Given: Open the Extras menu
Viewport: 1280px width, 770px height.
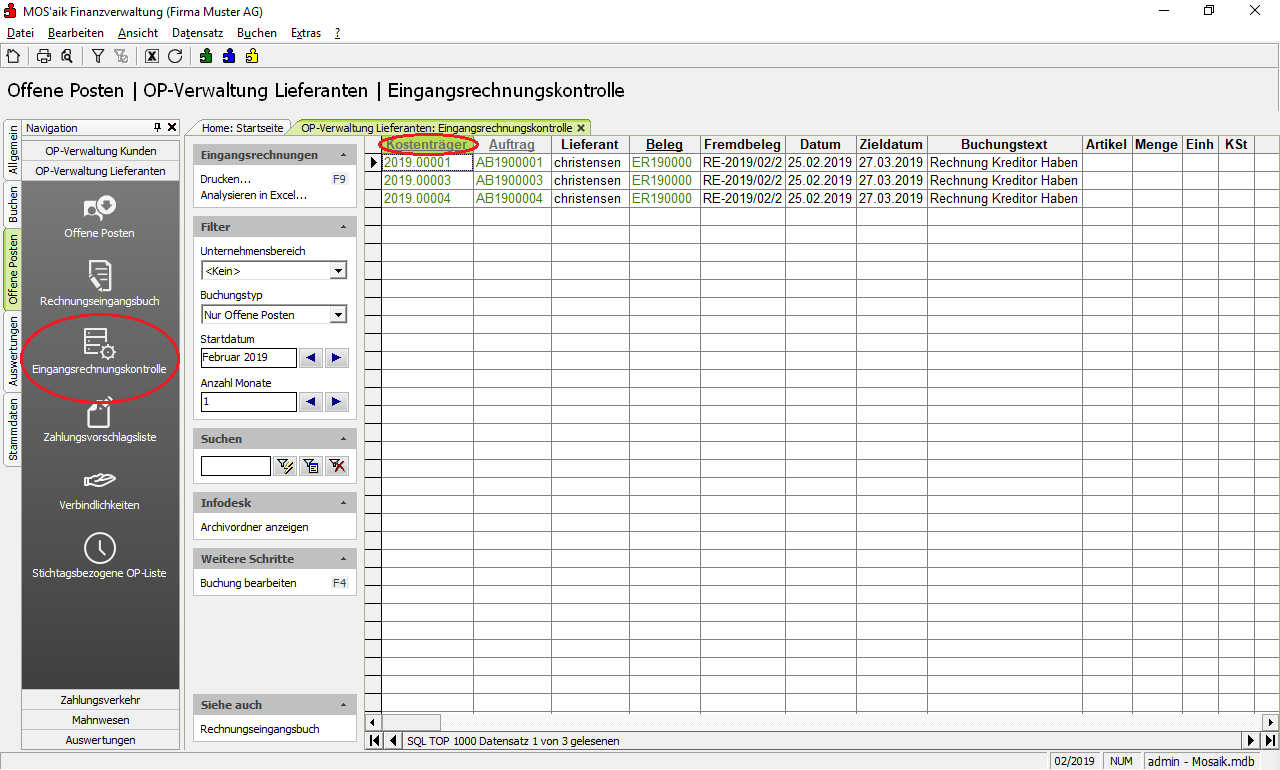Looking at the screenshot, I should pos(306,33).
